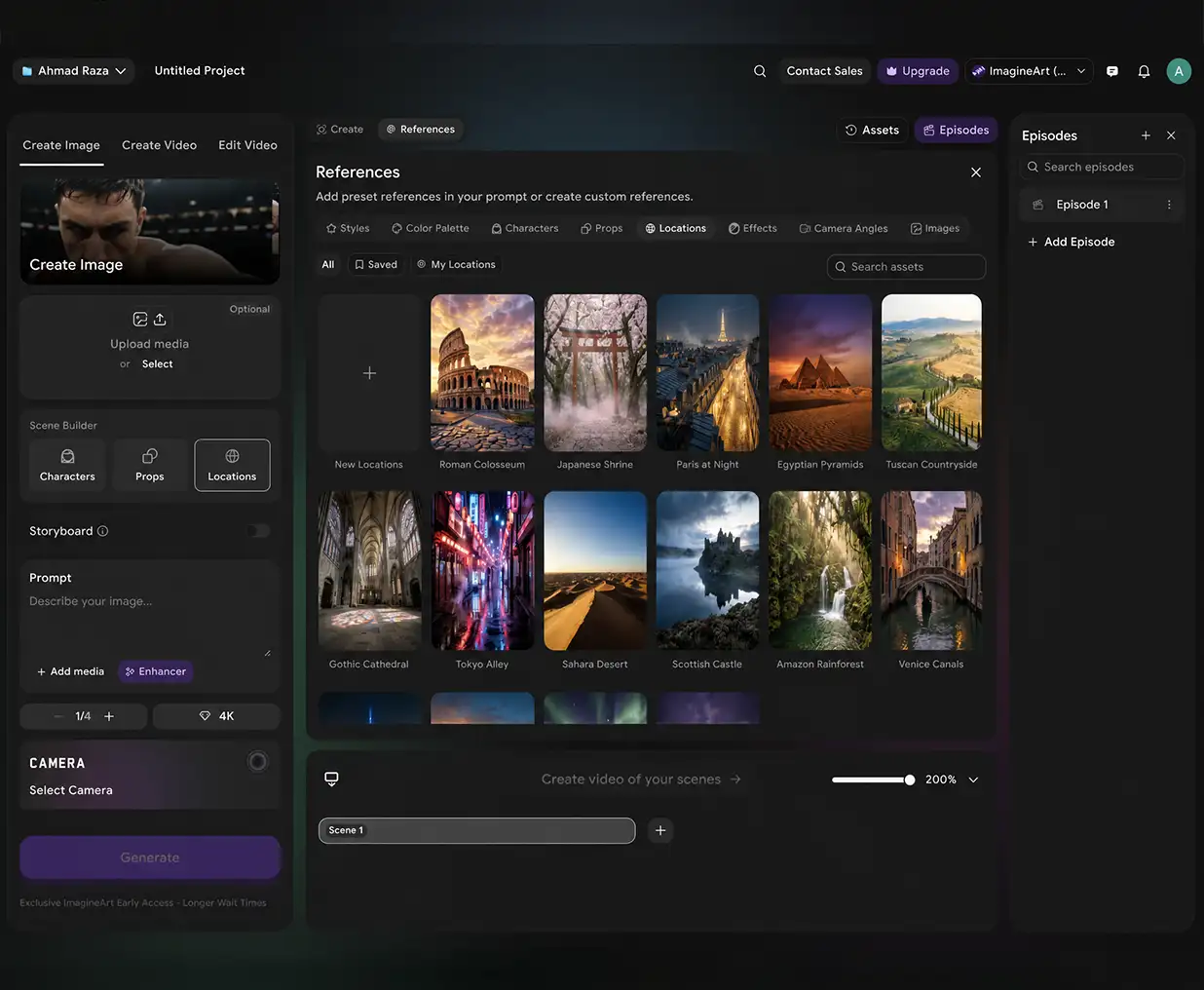The image size is (1204, 990).
Task: Open Props in Scene Builder
Action: point(150,466)
